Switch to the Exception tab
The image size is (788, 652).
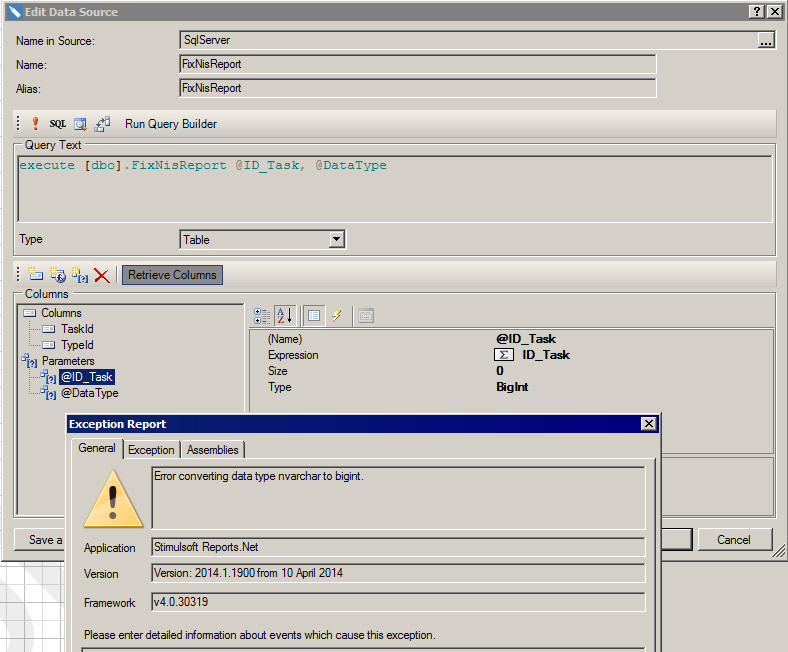[x=151, y=450]
